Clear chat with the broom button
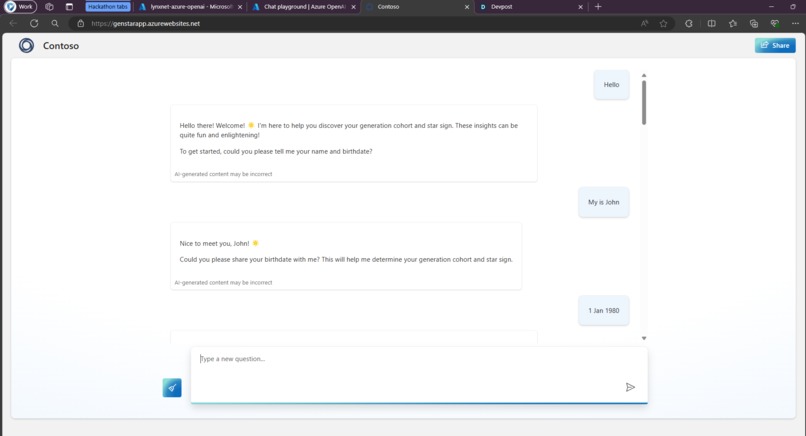Viewport: 806px width, 436px height. 172,388
